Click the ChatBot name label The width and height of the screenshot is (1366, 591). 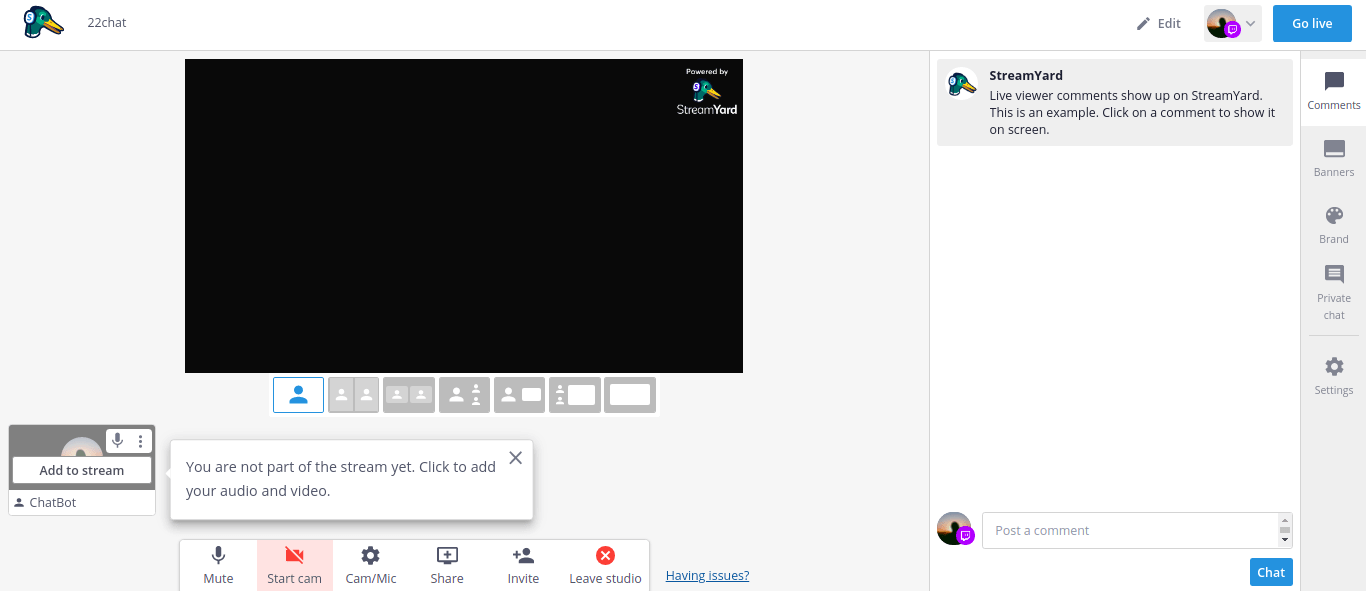coord(53,502)
